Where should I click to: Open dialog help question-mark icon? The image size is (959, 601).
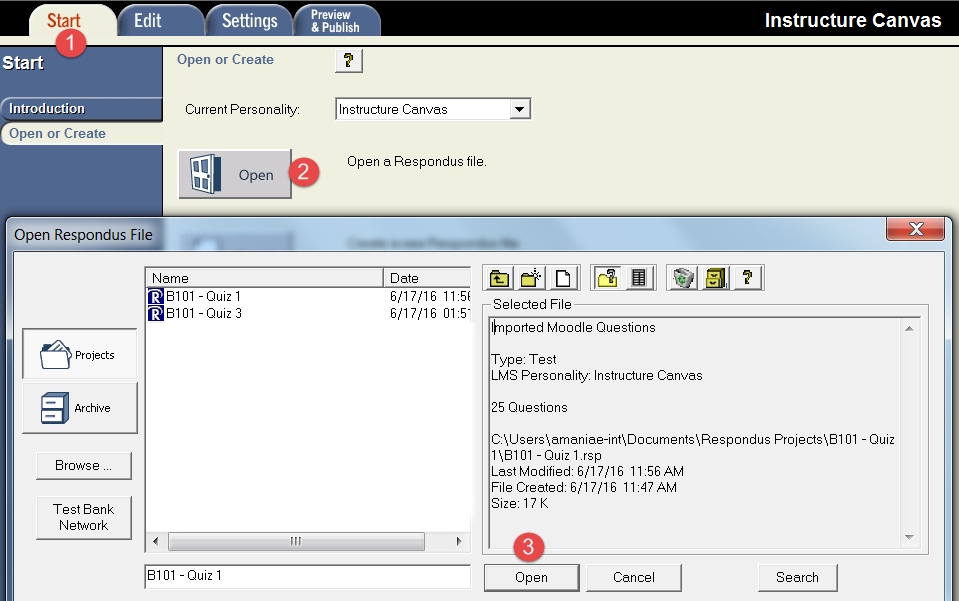tap(747, 279)
